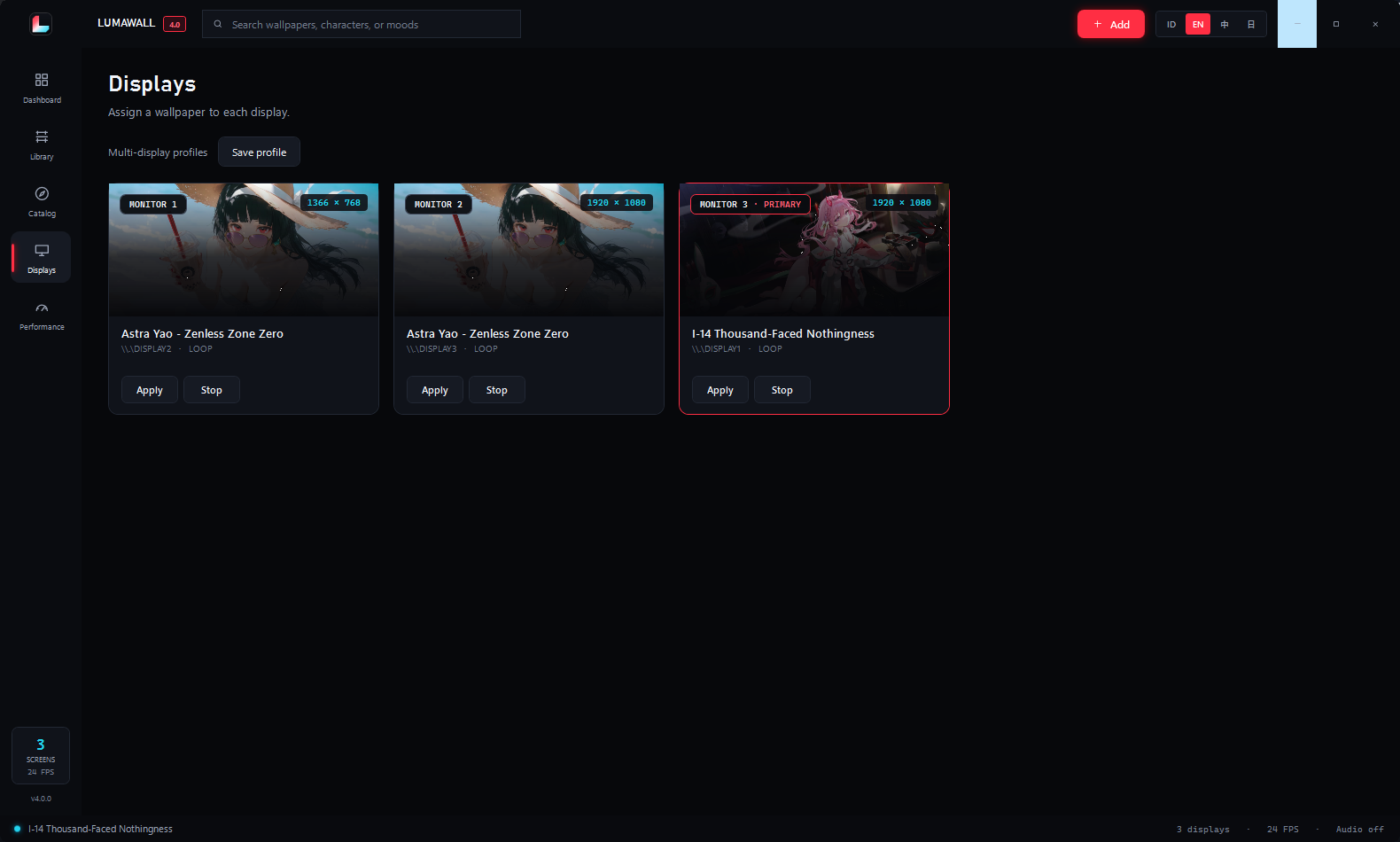The width and height of the screenshot is (1400, 842).
Task: Click the 3 displays status entry
Action: [1203, 830]
